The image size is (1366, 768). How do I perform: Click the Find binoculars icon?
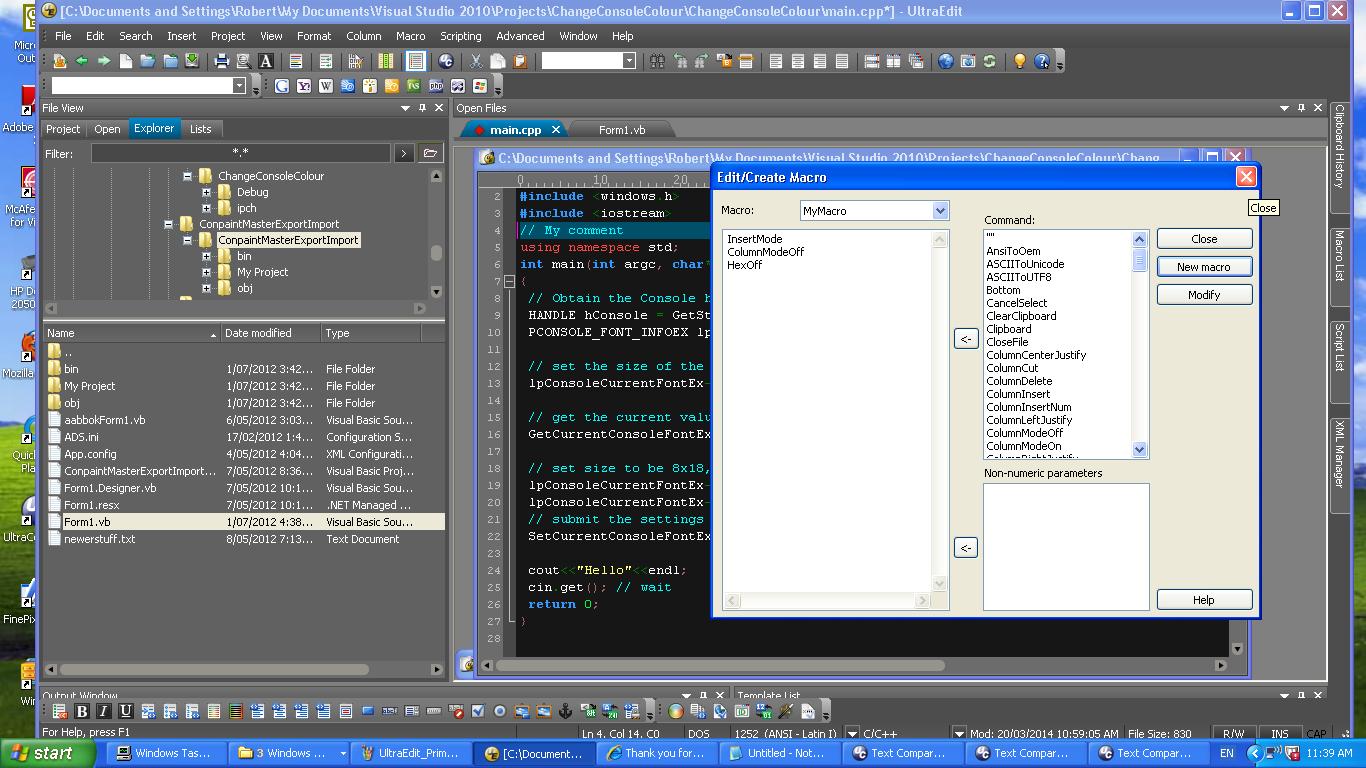pos(657,61)
